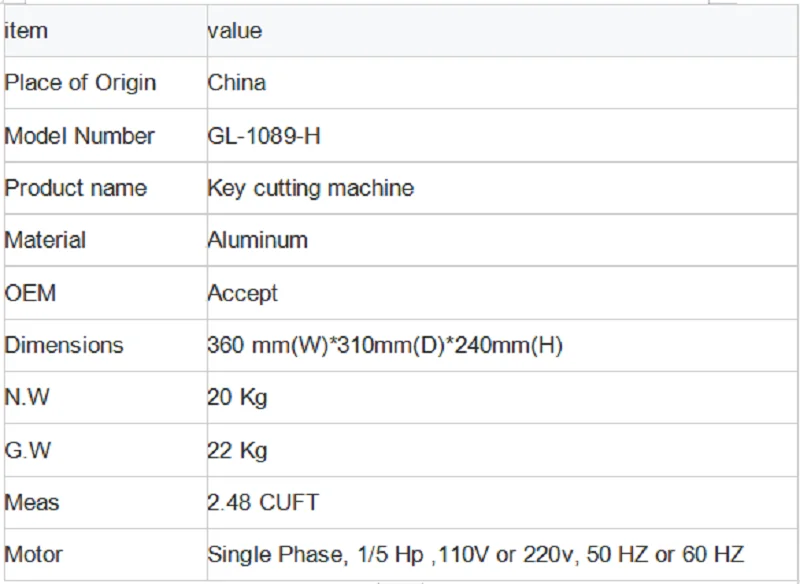The image size is (800, 584).
Task: Click the 'China' value cell
Action: [x=237, y=83]
